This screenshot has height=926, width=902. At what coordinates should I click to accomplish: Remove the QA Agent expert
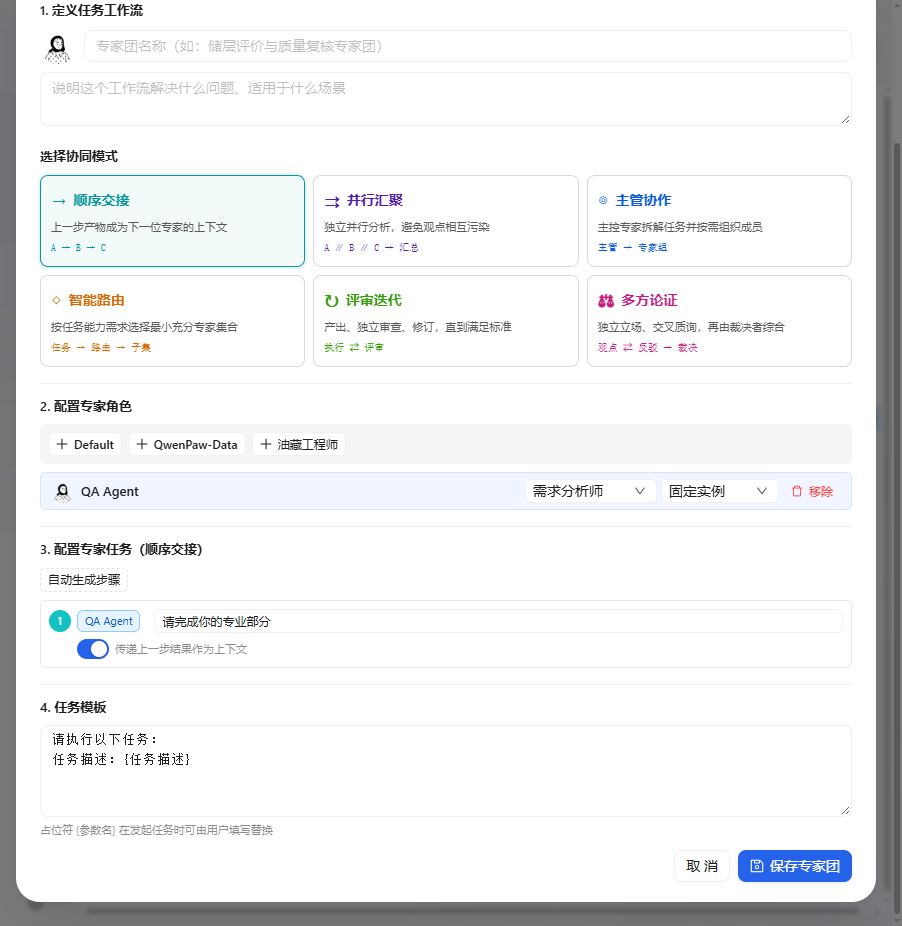point(812,491)
